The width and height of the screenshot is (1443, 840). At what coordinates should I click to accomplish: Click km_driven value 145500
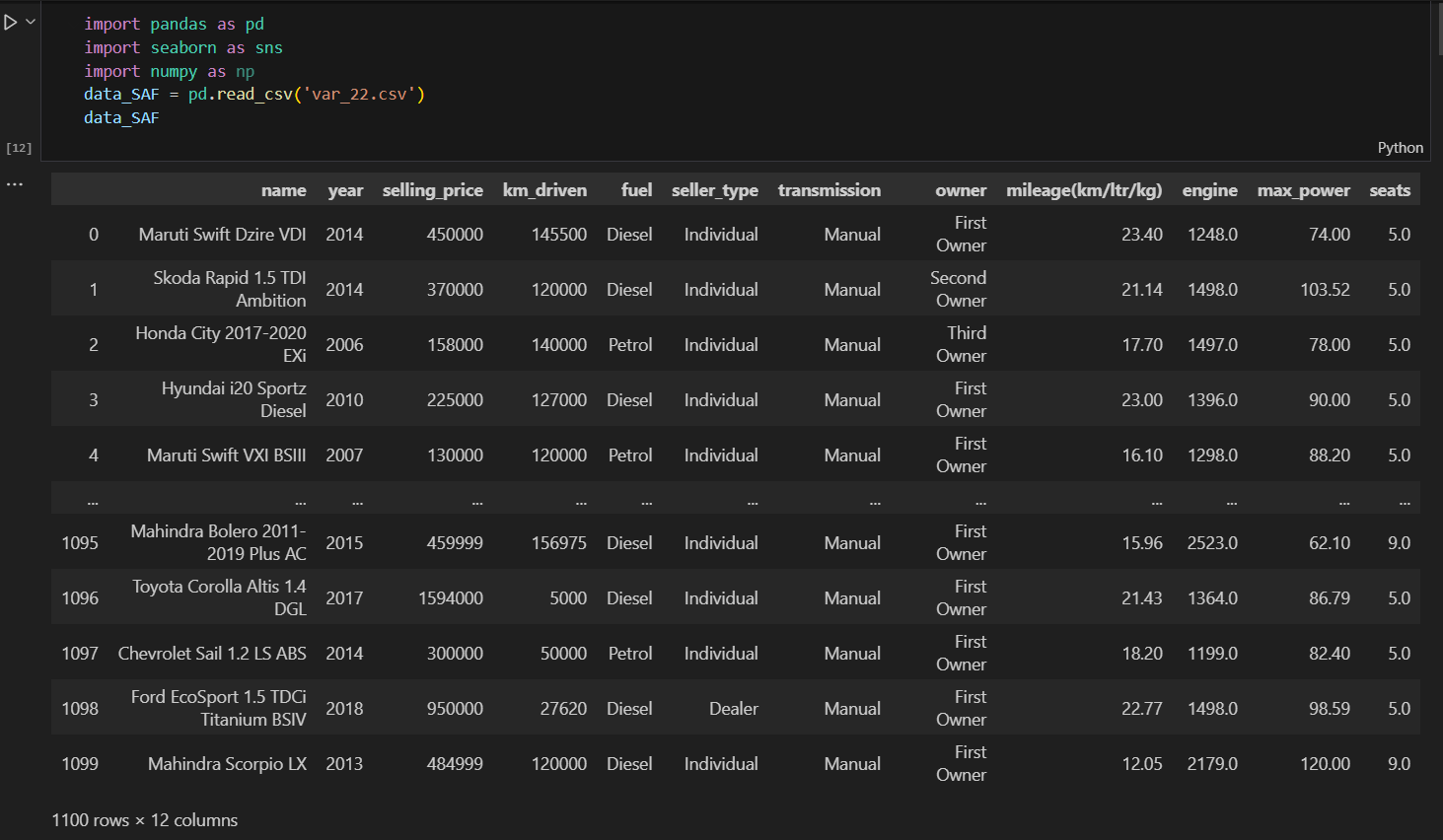click(559, 235)
